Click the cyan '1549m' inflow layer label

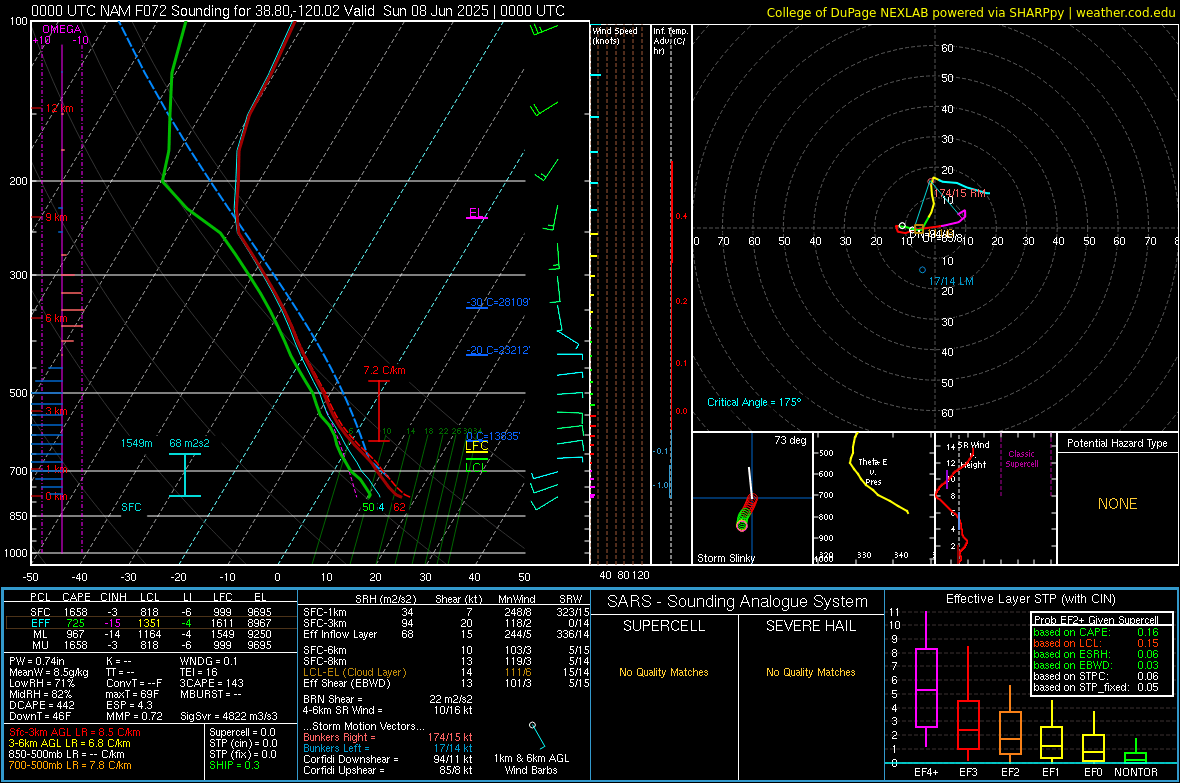click(x=136, y=443)
